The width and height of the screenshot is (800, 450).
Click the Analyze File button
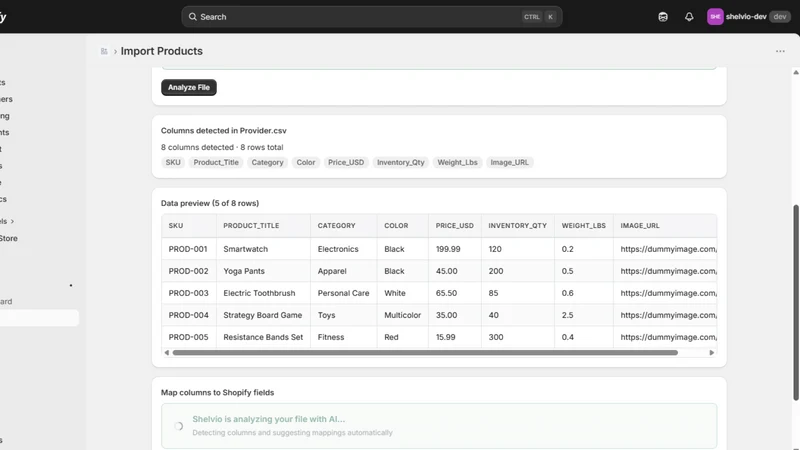tap(189, 87)
